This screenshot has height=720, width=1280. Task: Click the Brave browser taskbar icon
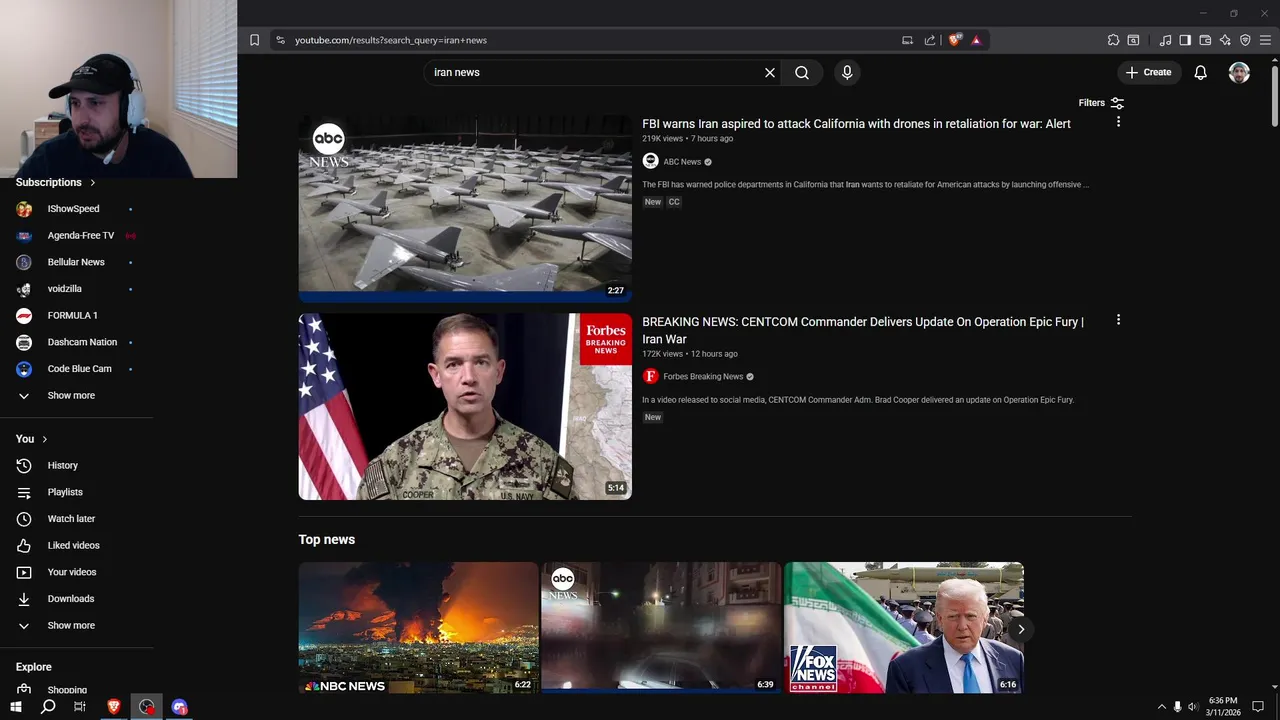pos(113,707)
